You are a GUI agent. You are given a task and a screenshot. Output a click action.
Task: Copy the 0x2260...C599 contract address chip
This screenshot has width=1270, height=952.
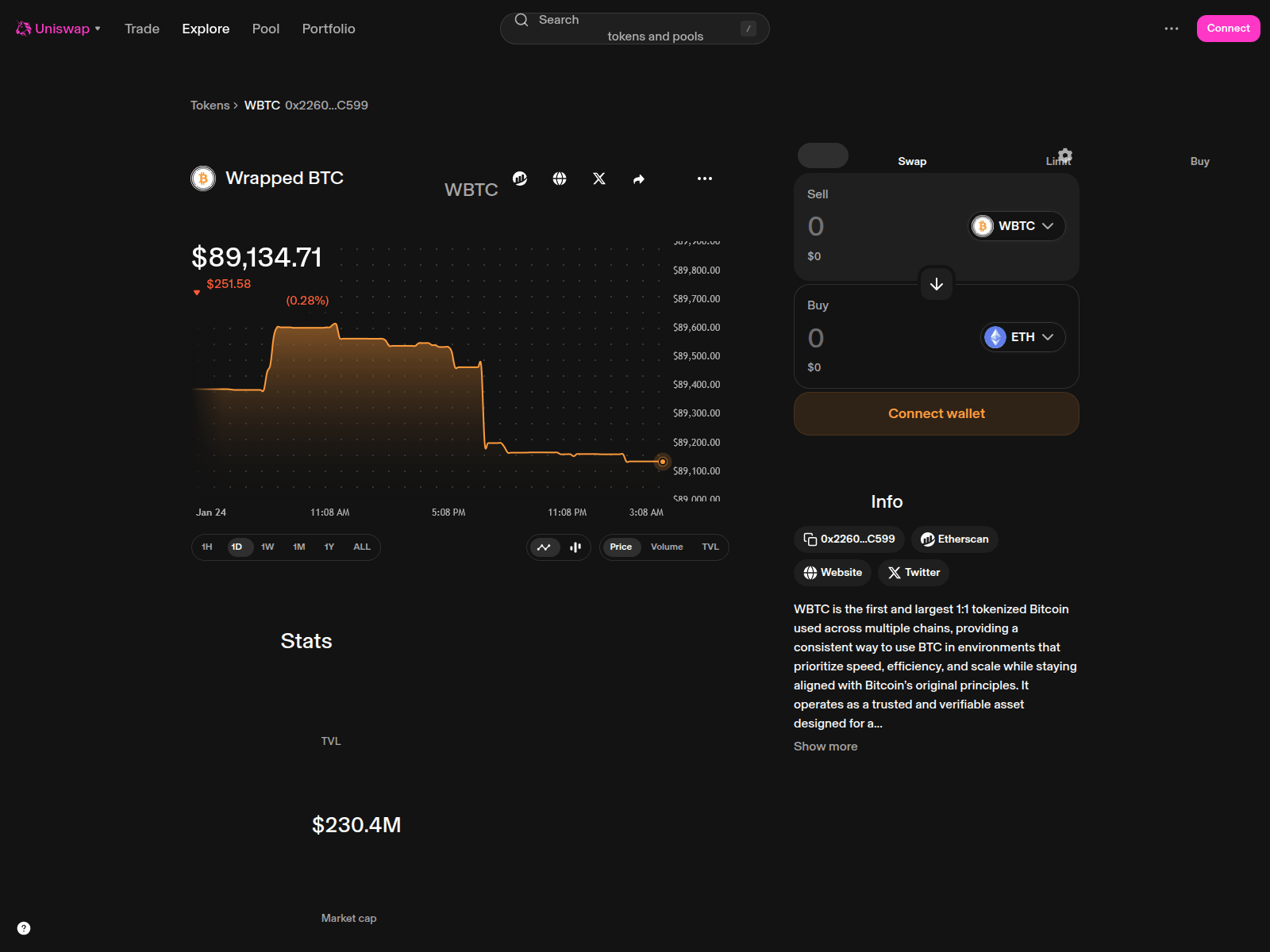point(849,539)
